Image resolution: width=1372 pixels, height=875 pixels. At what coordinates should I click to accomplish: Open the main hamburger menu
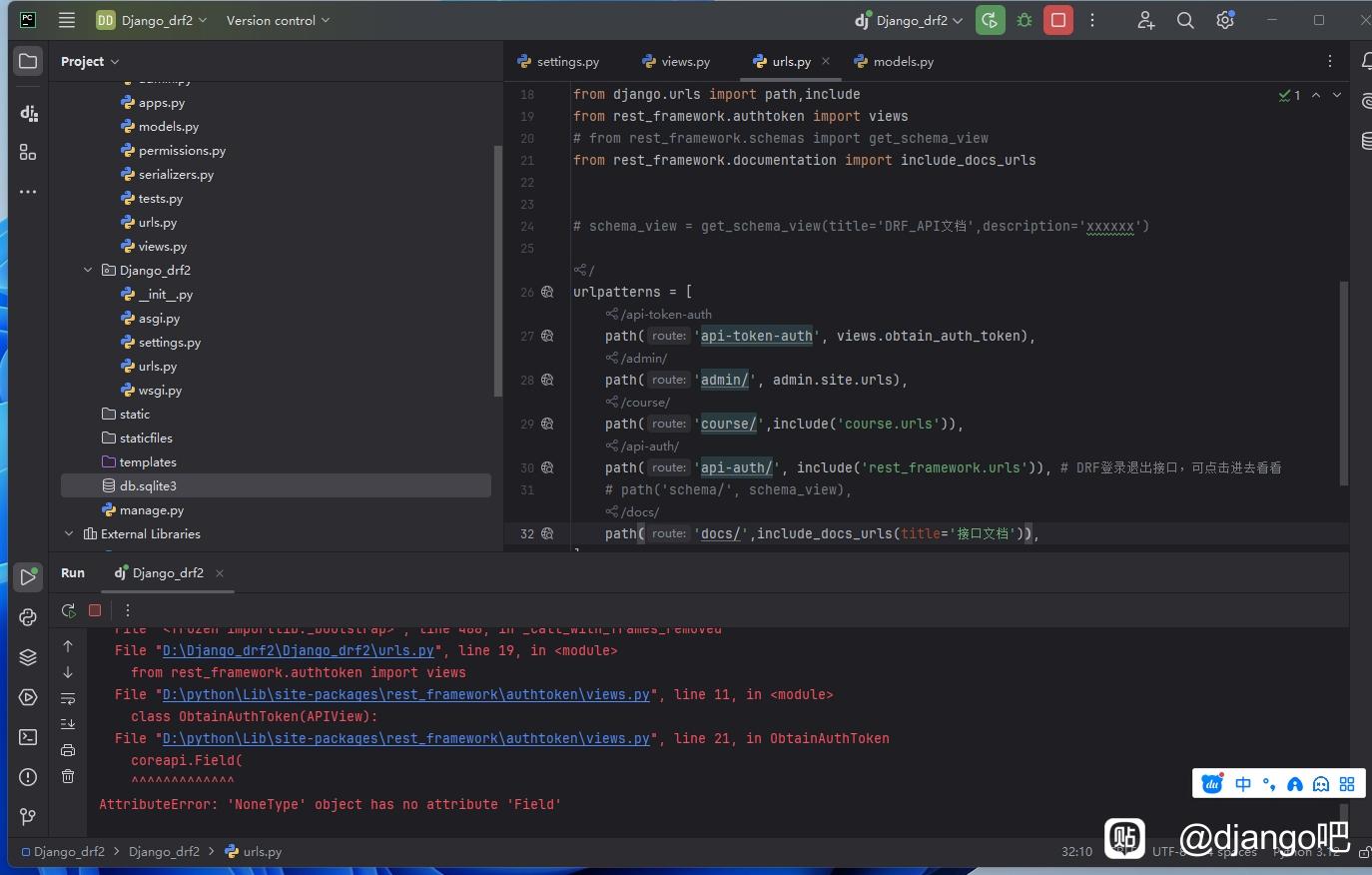pos(67,20)
